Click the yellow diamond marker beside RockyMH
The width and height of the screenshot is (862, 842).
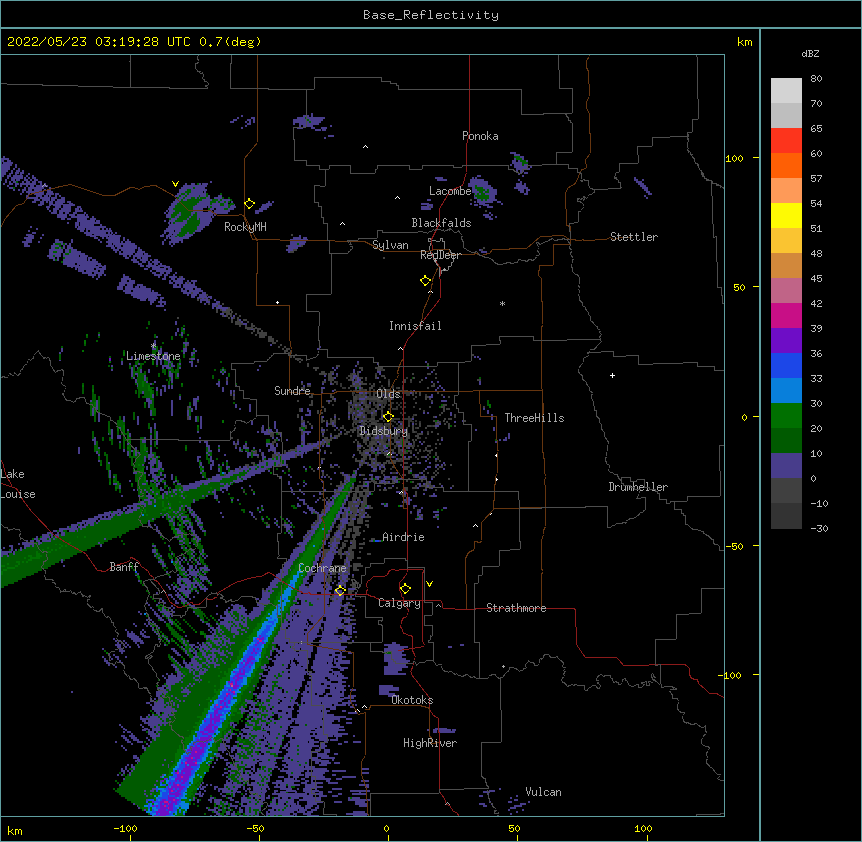pyautogui.click(x=250, y=204)
